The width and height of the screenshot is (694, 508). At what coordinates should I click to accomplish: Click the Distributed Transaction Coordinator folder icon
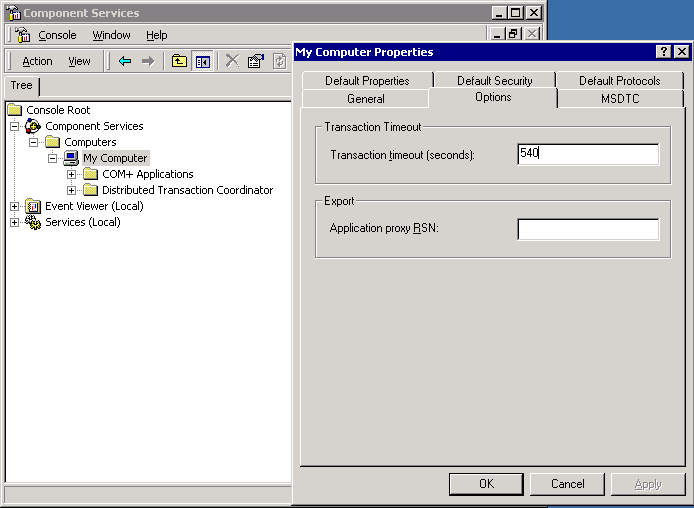point(90,190)
